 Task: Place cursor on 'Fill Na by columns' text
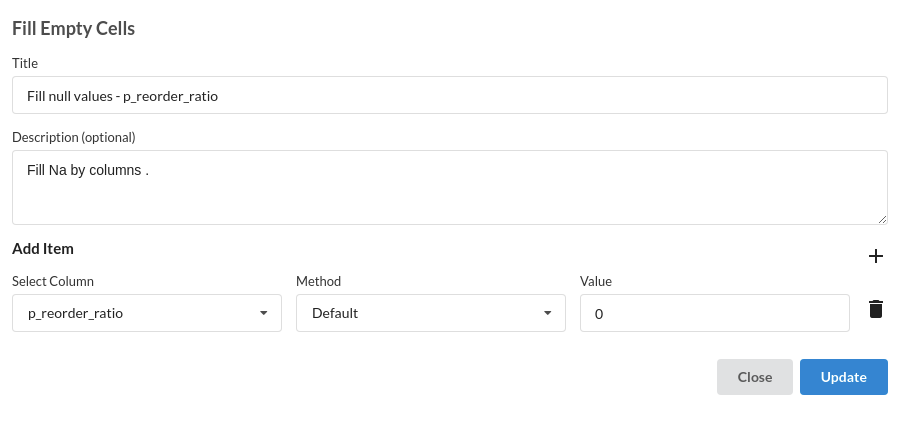pos(84,170)
